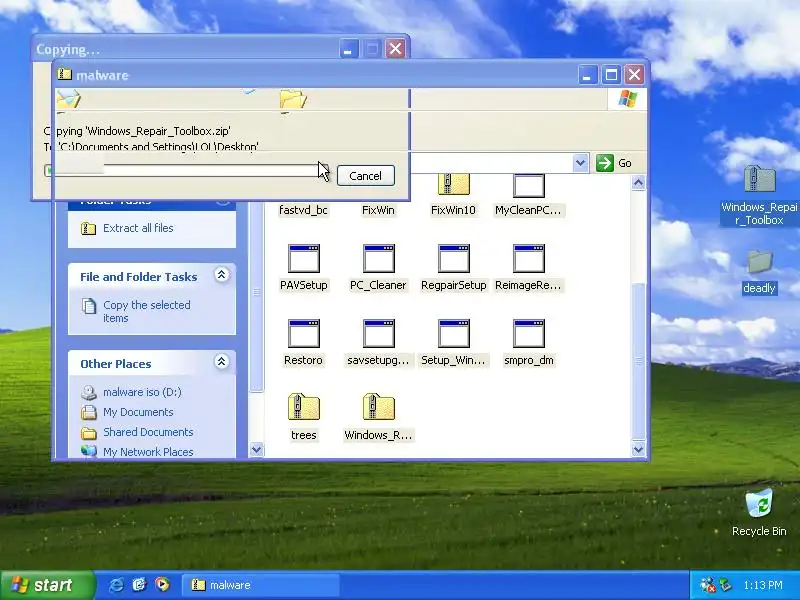Screen dimensions: 800x600
Task: Select the PAVSetup application icon
Action: 304,259
